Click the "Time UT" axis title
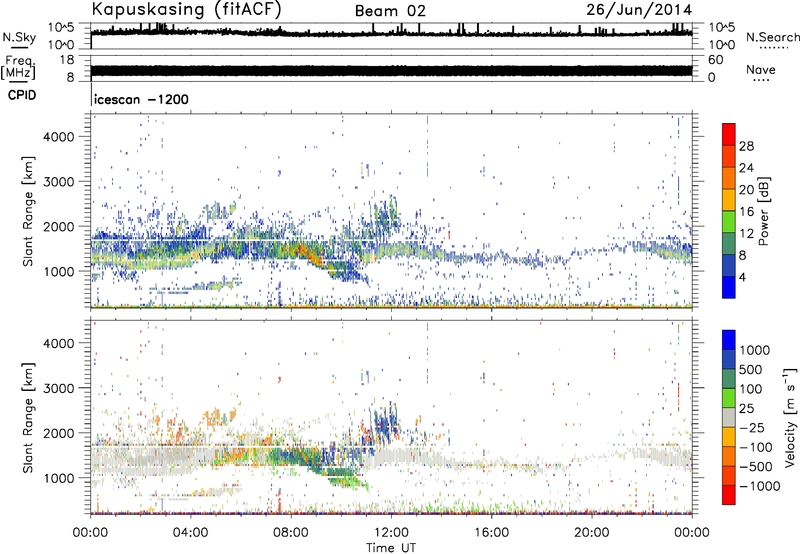 click(x=391, y=548)
